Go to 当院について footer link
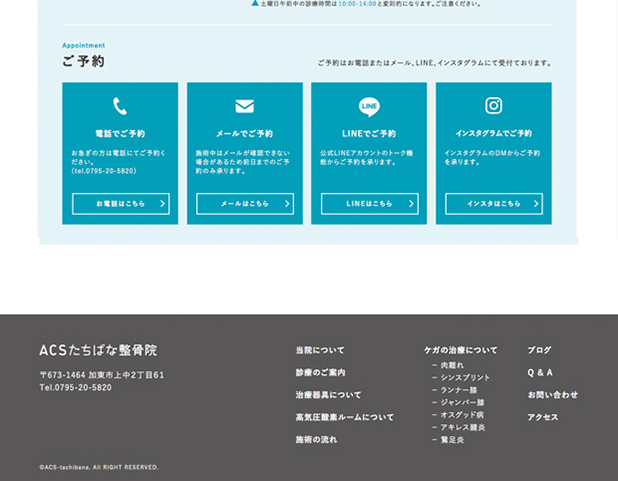 coord(320,350)
